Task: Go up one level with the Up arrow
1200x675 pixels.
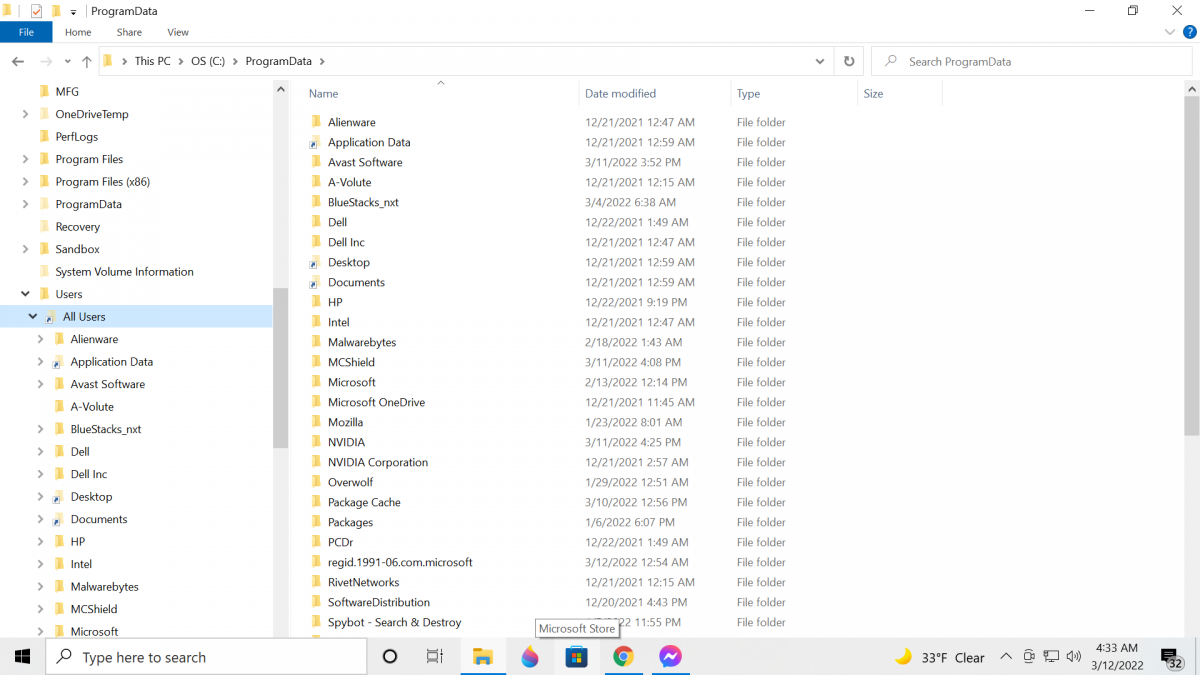Action: click(87, 61)
